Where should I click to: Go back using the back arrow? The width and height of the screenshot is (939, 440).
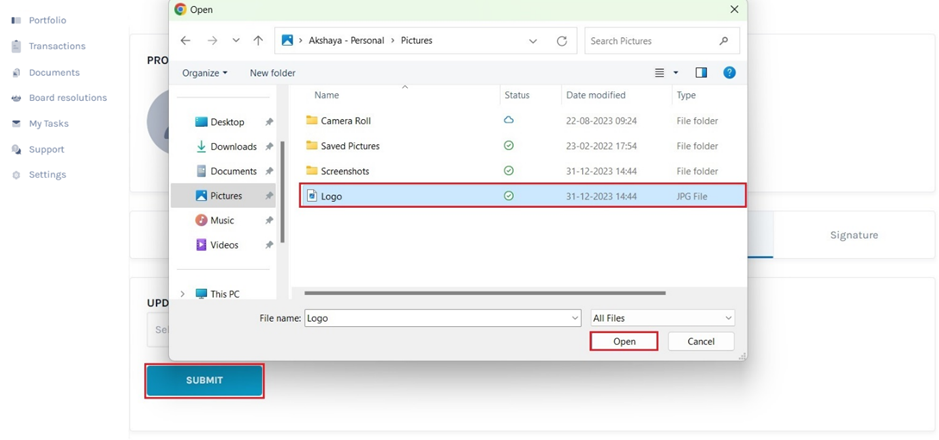[186, 41]
